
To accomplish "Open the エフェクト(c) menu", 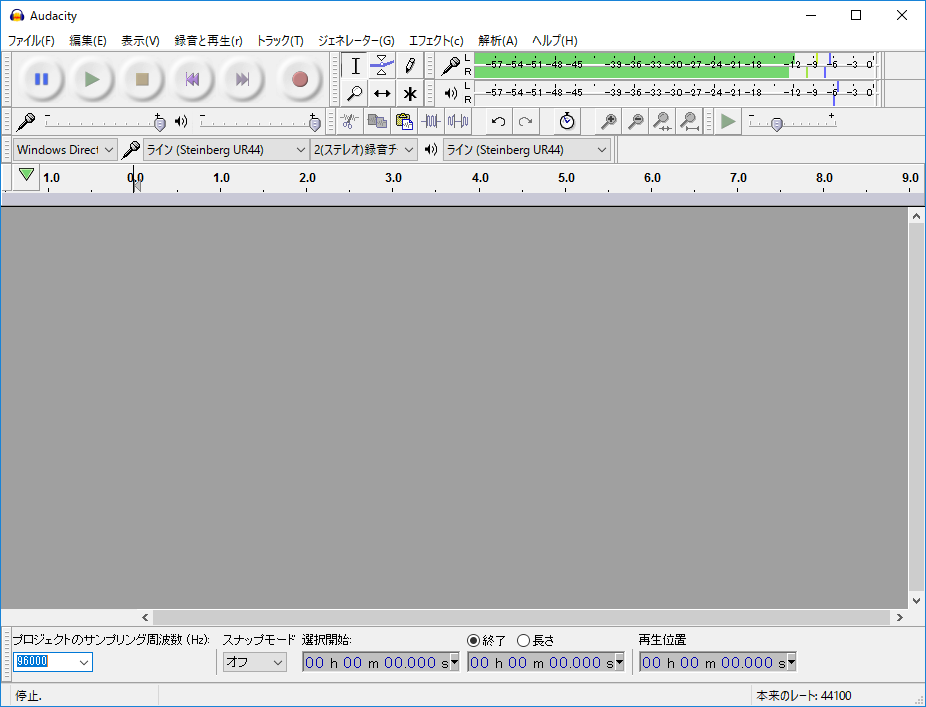I will point(436,41).
